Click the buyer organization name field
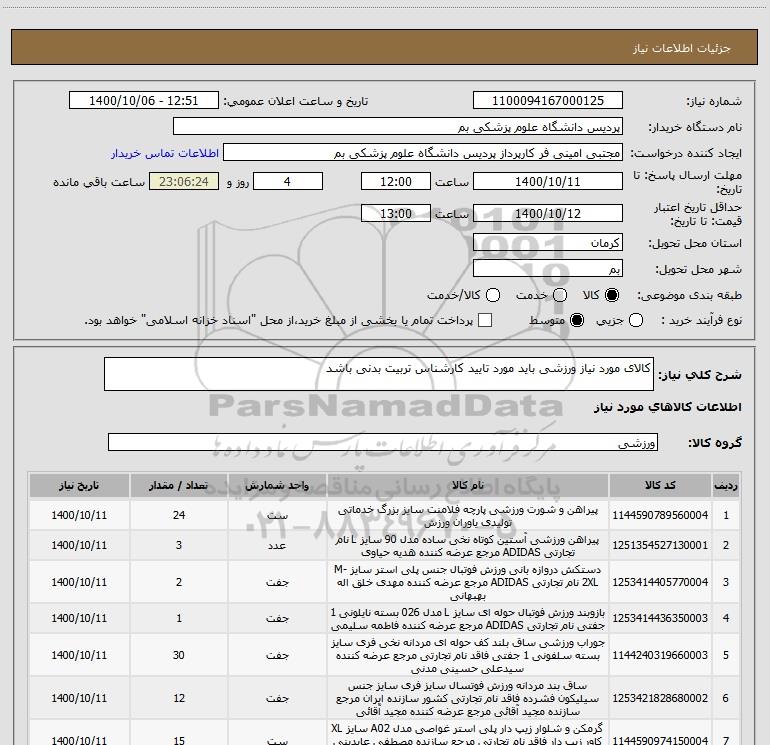770x745 pixels. (x=398, y=127)
